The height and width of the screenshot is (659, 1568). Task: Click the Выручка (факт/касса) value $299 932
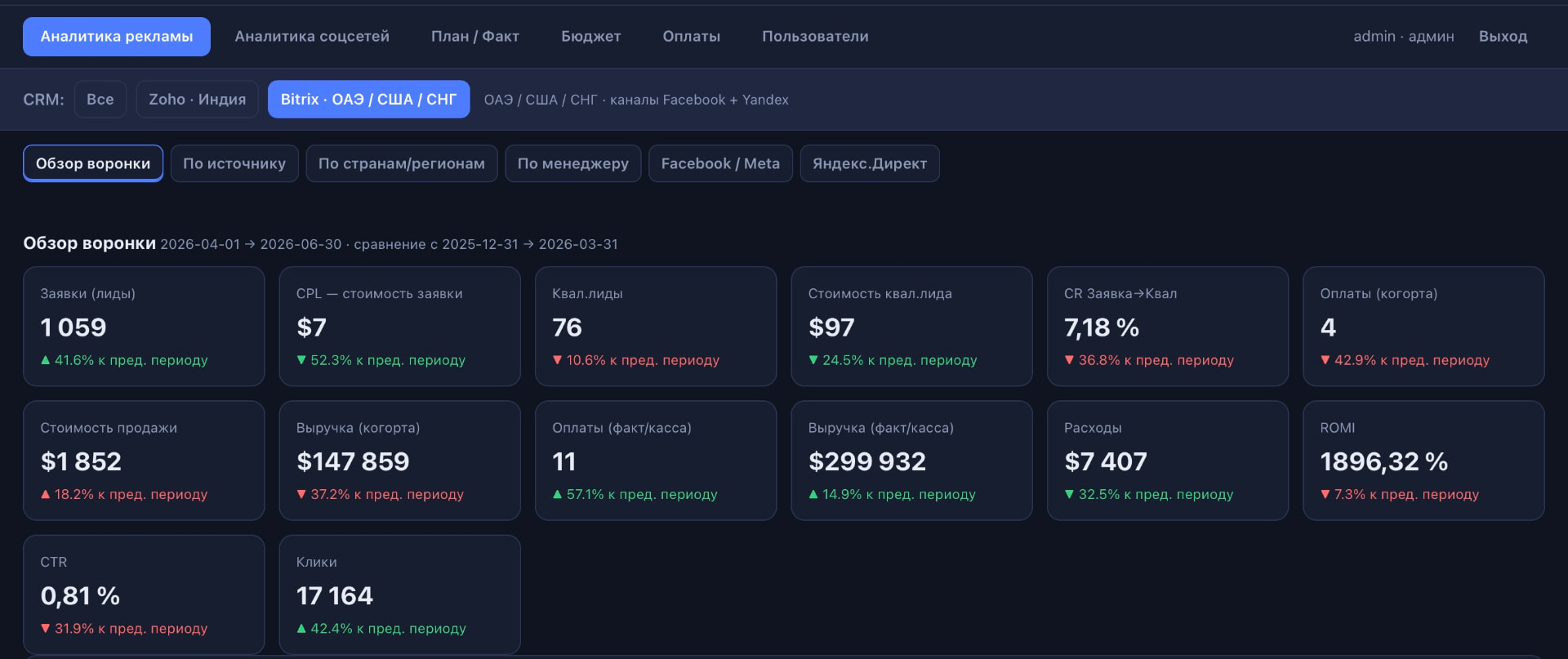pyautogui.click(x=867, y=461)
